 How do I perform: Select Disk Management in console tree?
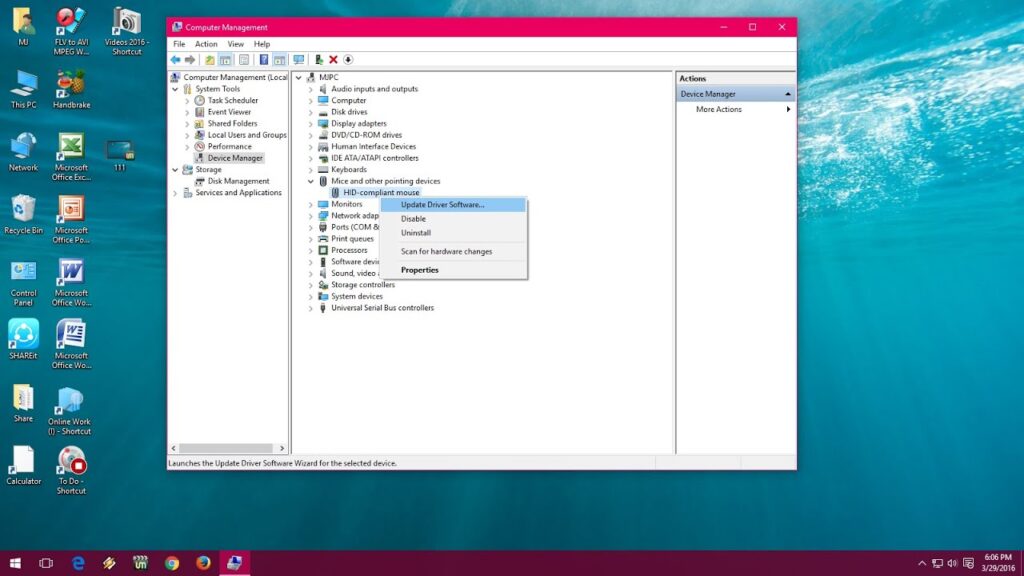pyautogui.click(x=238, y=181)
